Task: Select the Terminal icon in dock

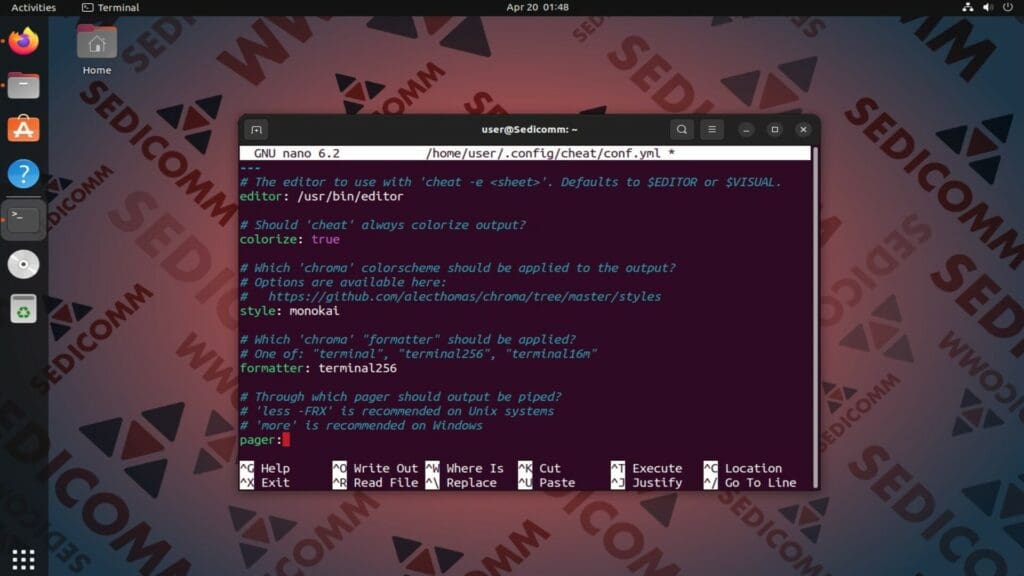Action: click(x=24, y=219)
